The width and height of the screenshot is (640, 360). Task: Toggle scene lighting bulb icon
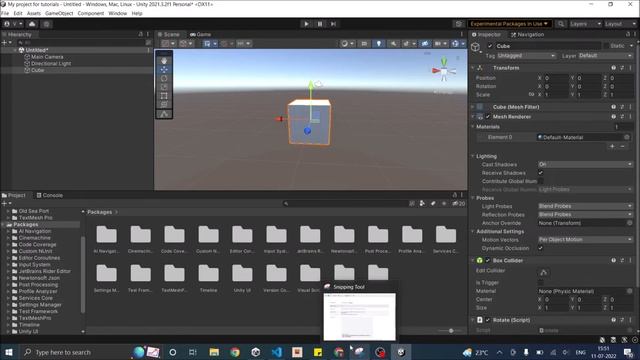click(x=379, y=44)
